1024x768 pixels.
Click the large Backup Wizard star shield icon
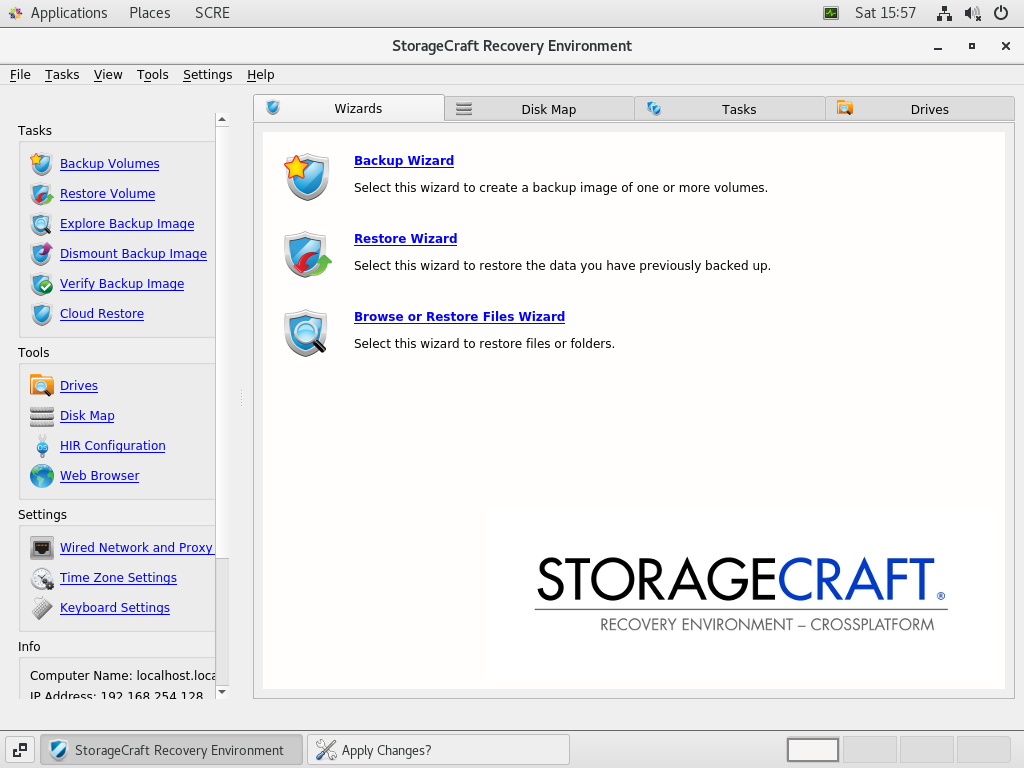coord(306,176)
